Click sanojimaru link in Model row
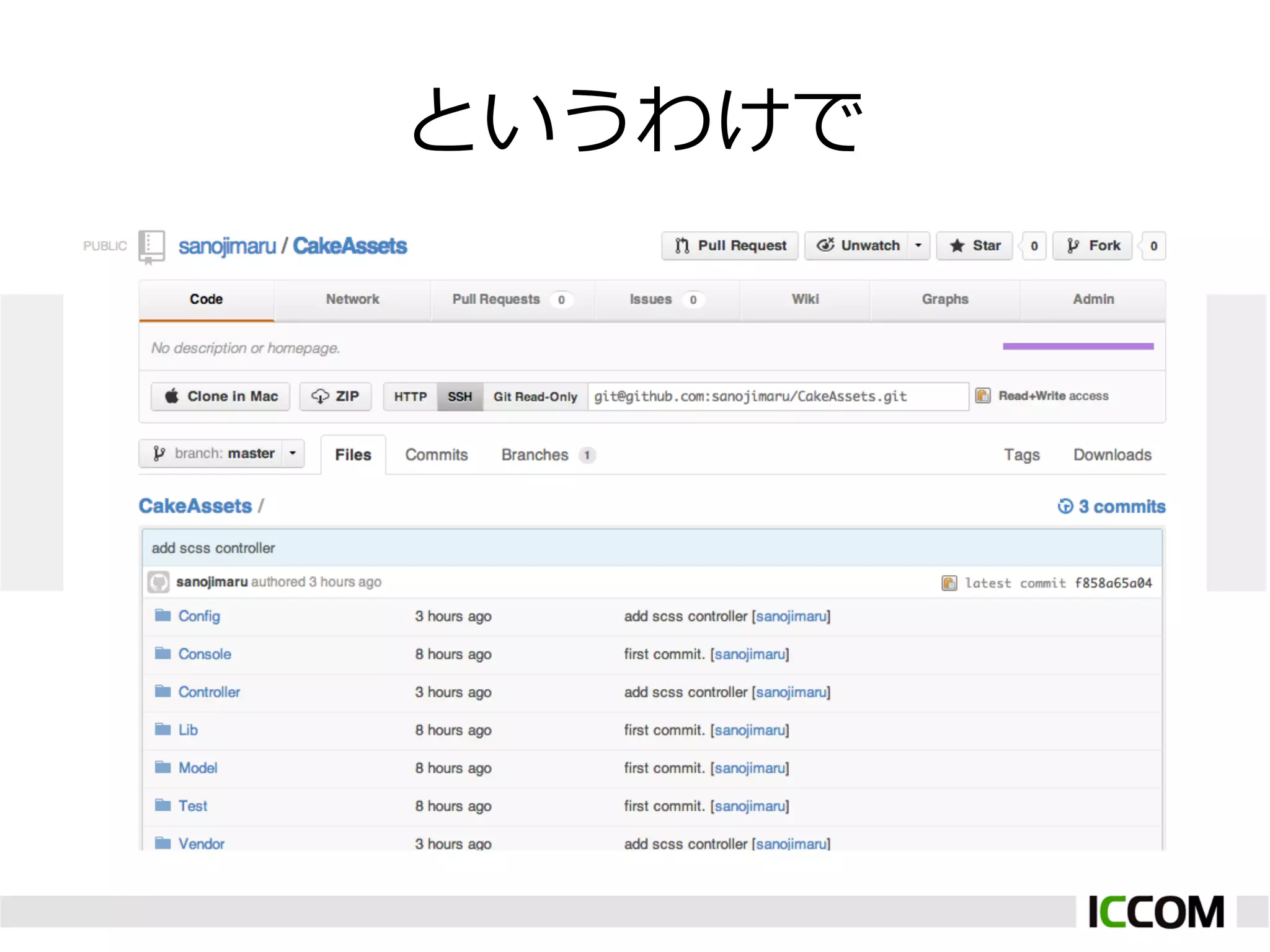1270x952 pixels. [750, 768]
